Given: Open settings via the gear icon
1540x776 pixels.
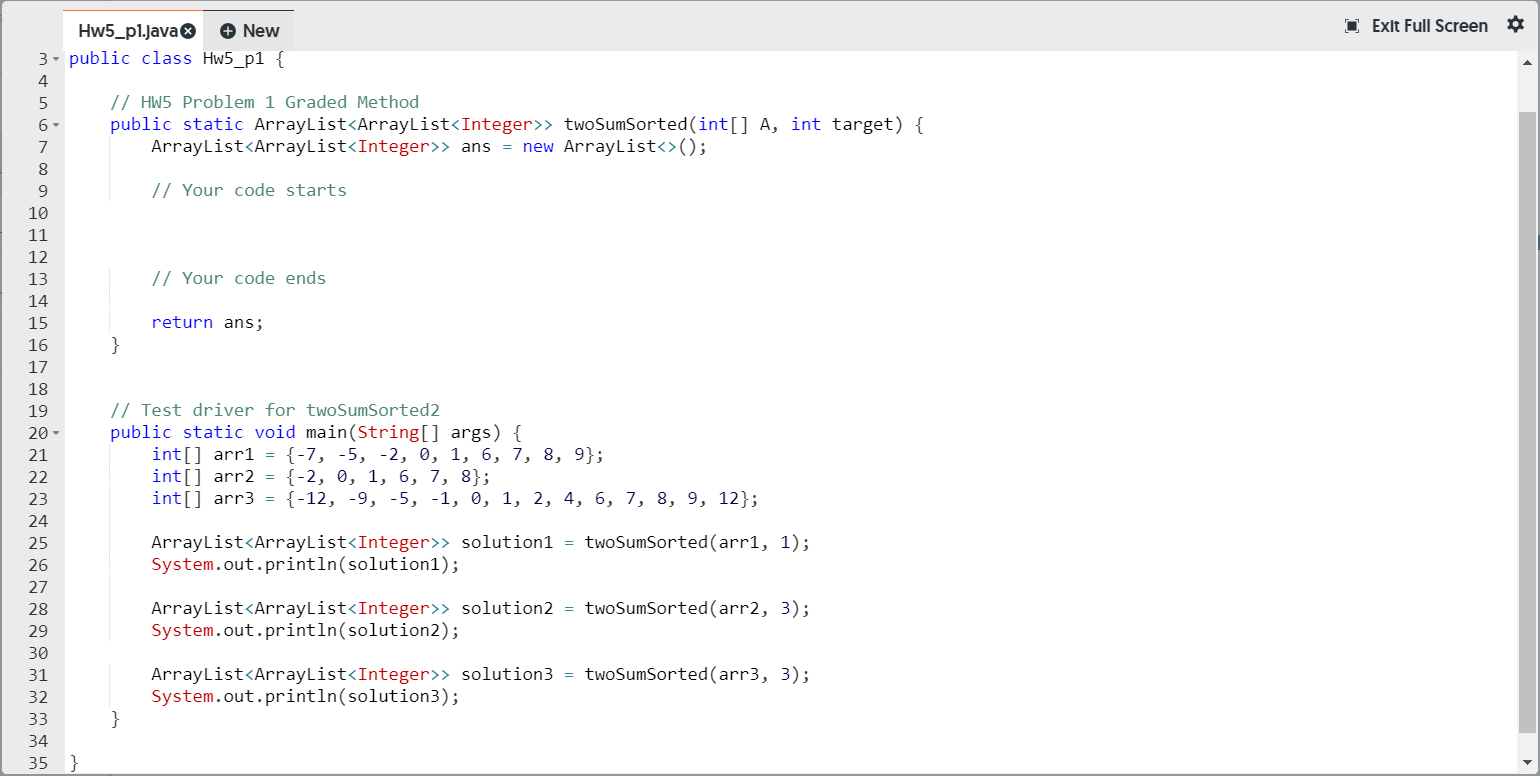Looking at the screenshot, I should click(x=1516, y=25).
